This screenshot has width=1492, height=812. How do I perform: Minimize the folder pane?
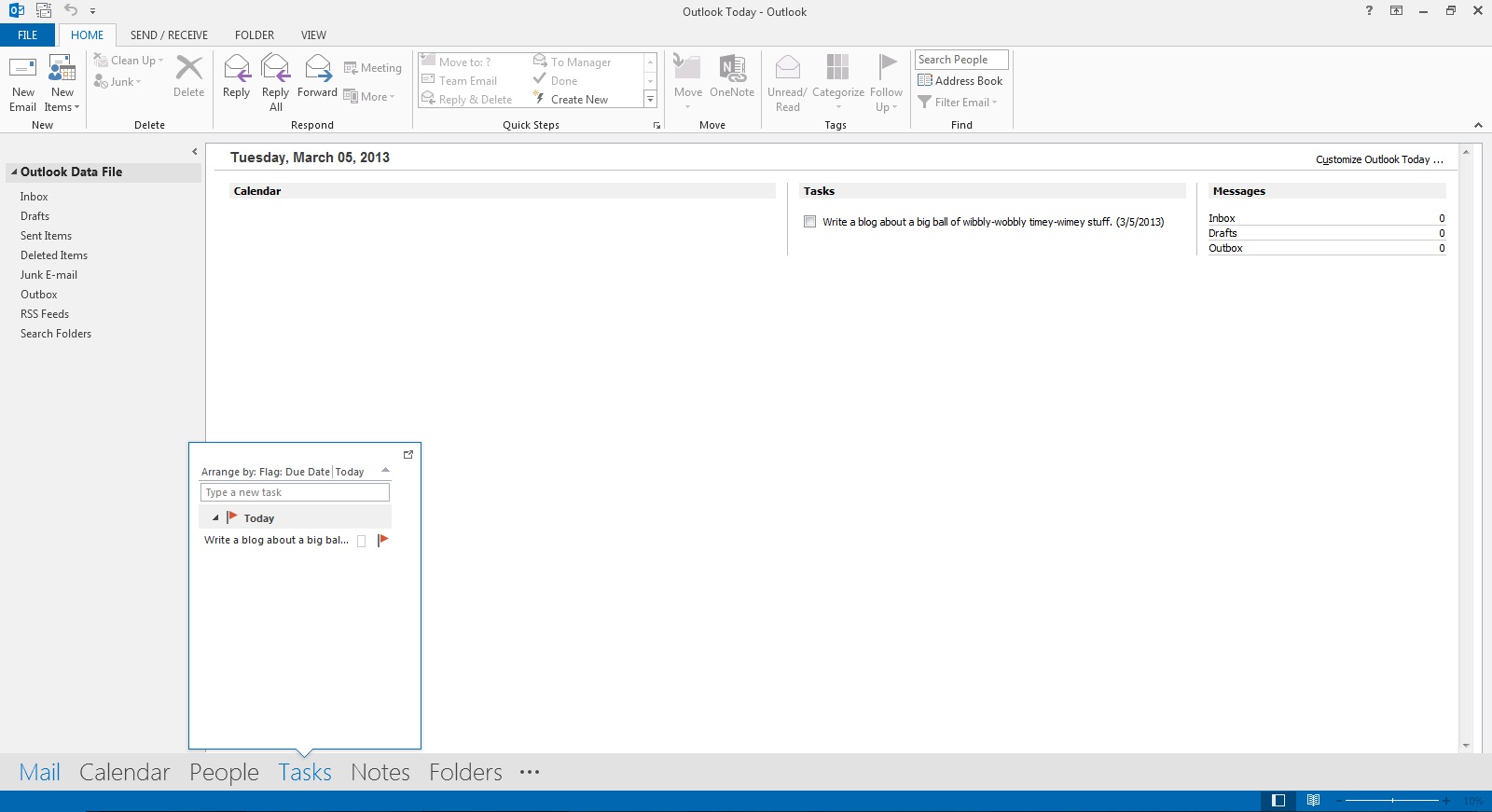pos(195,151)
